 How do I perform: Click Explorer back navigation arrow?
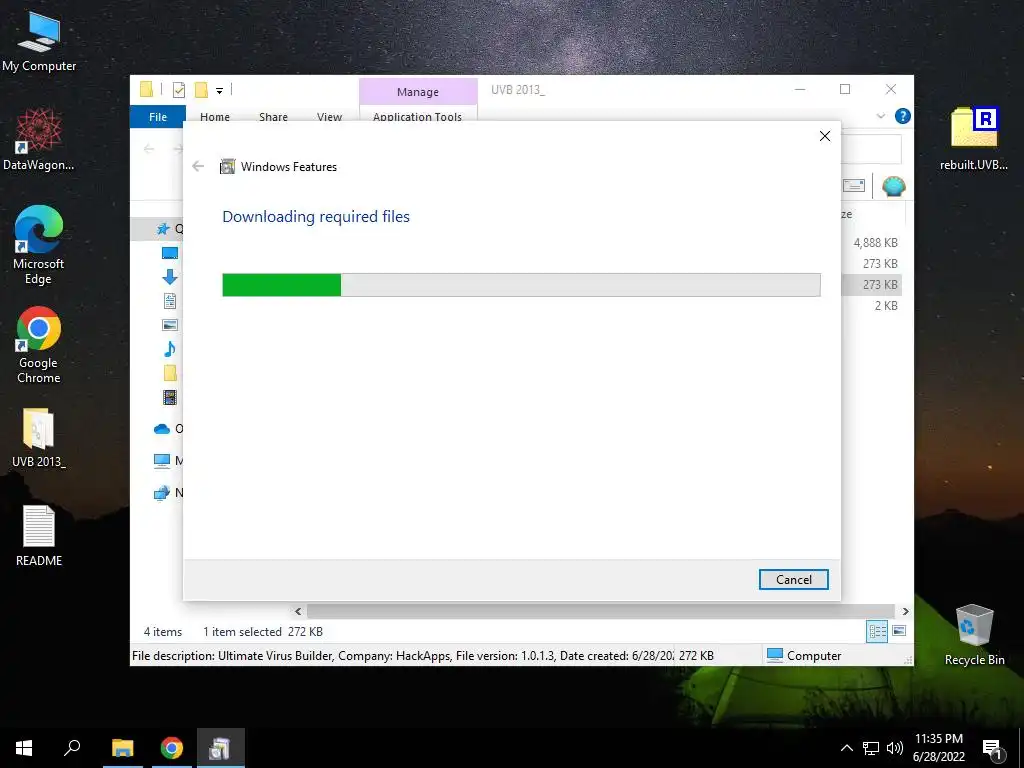click(x=149, y=149)
